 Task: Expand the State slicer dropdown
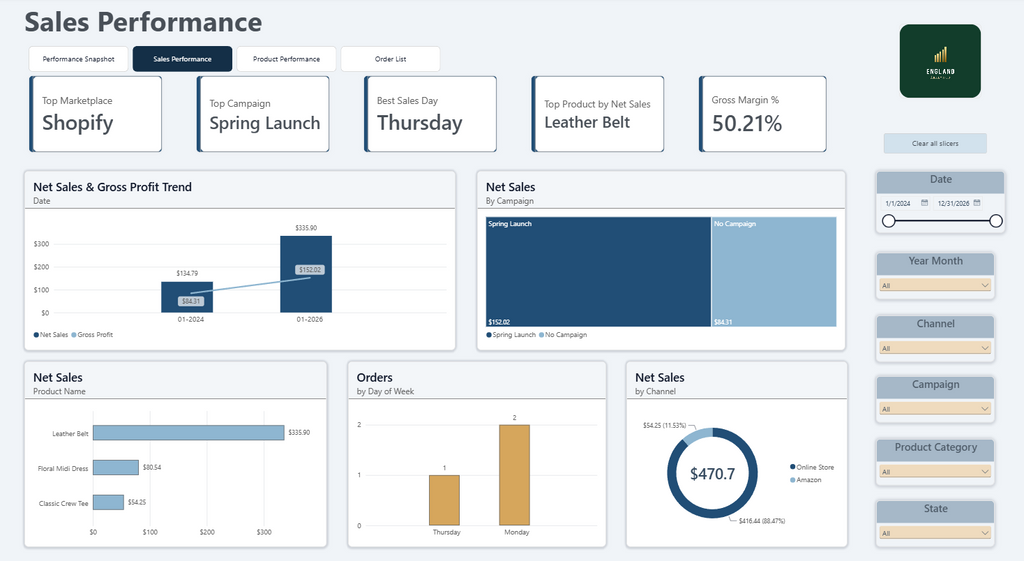(935, 533)
